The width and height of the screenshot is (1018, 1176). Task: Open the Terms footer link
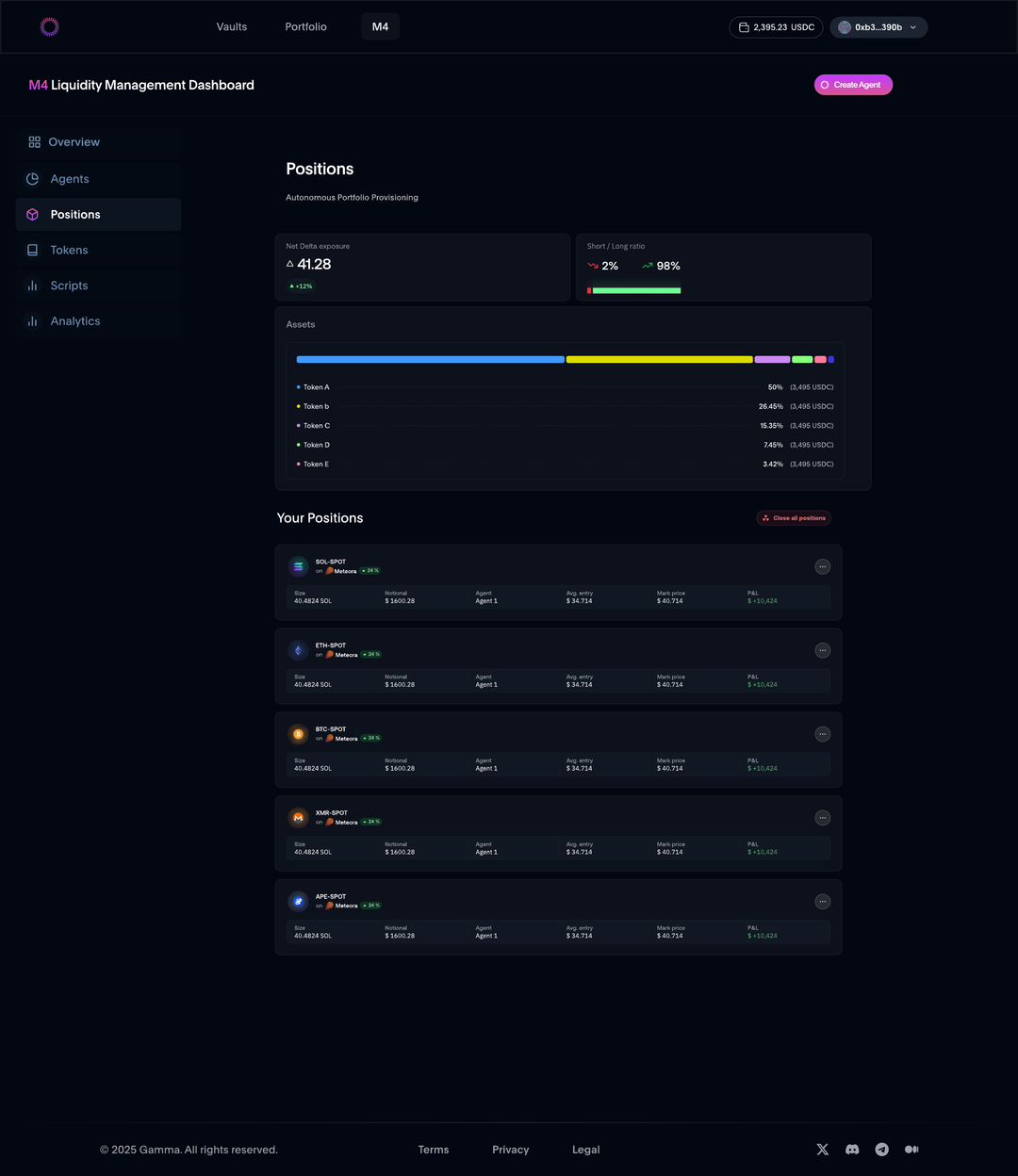(x=434, y=1150)
